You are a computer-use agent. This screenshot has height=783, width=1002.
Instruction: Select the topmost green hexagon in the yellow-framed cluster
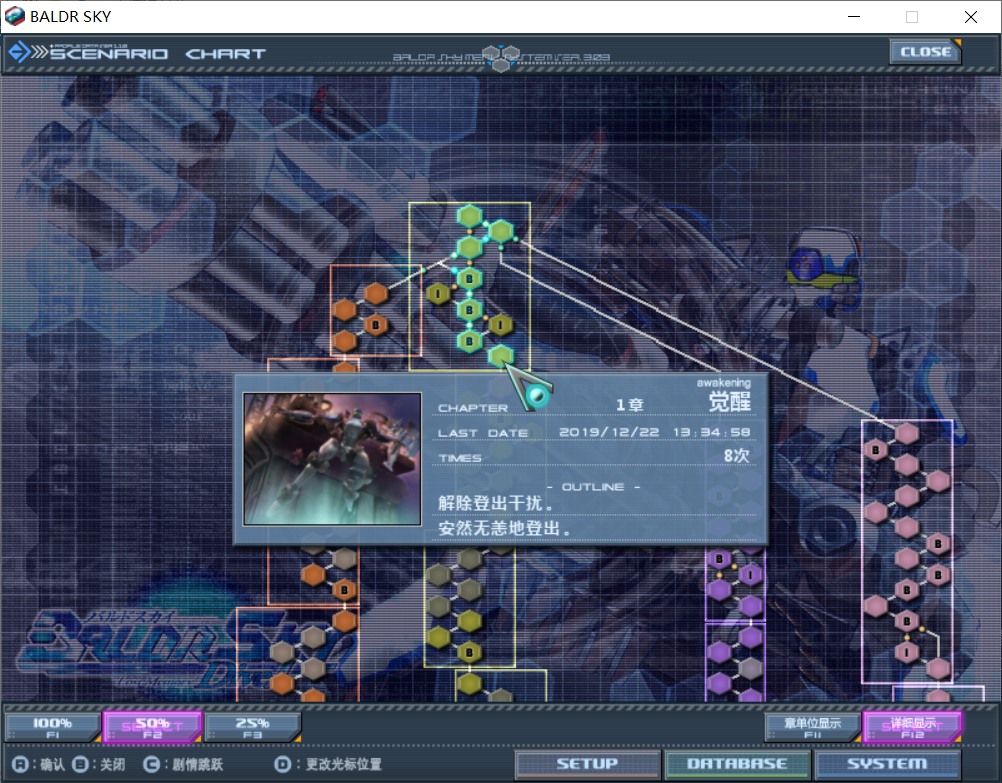470,216
